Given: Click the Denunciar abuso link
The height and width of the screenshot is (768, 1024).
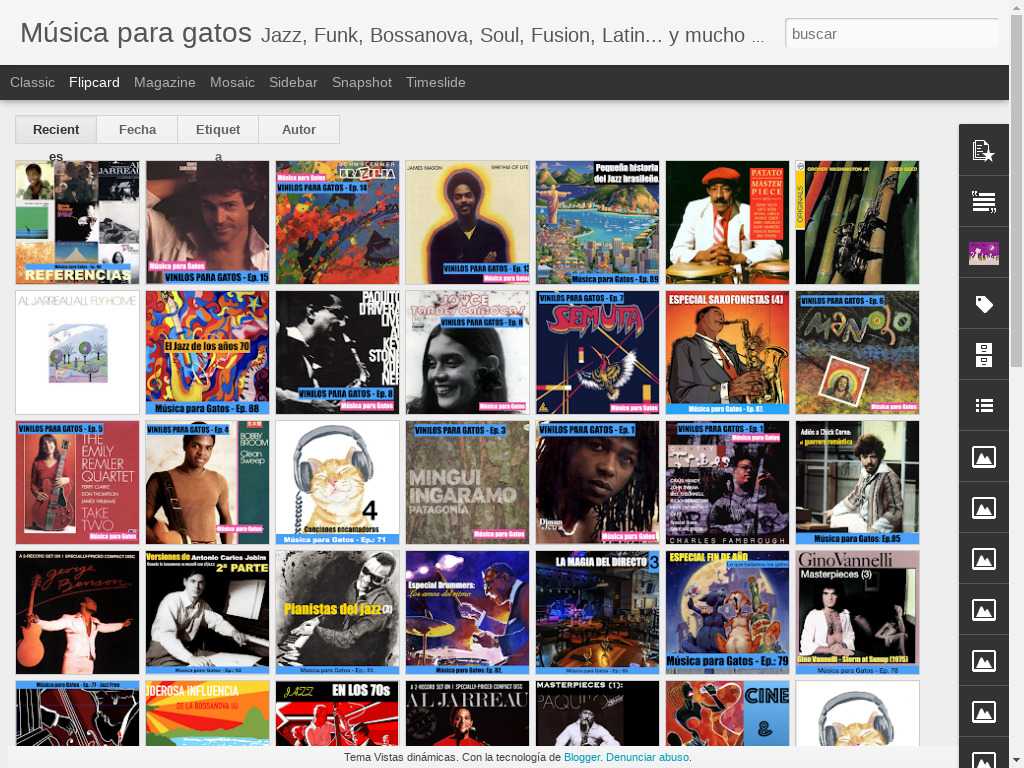Looking at the screenshot, I should [647, 757].
